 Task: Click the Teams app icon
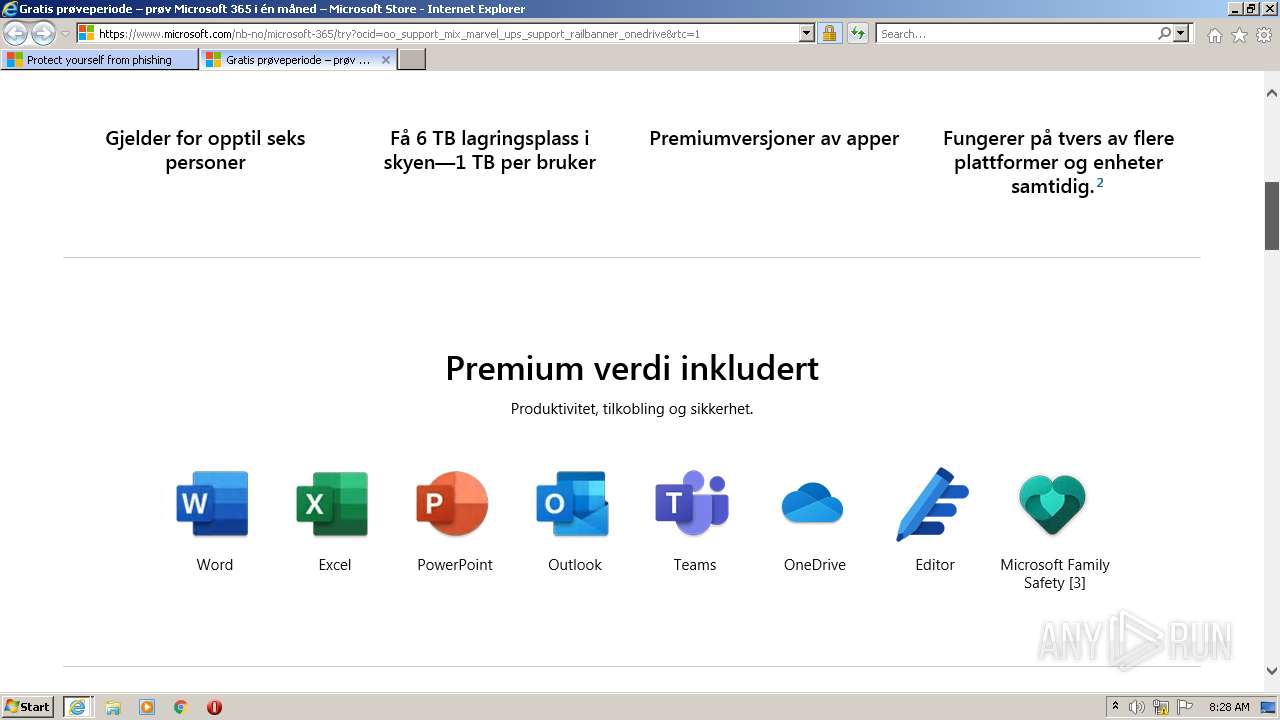(x=694, y=504)
